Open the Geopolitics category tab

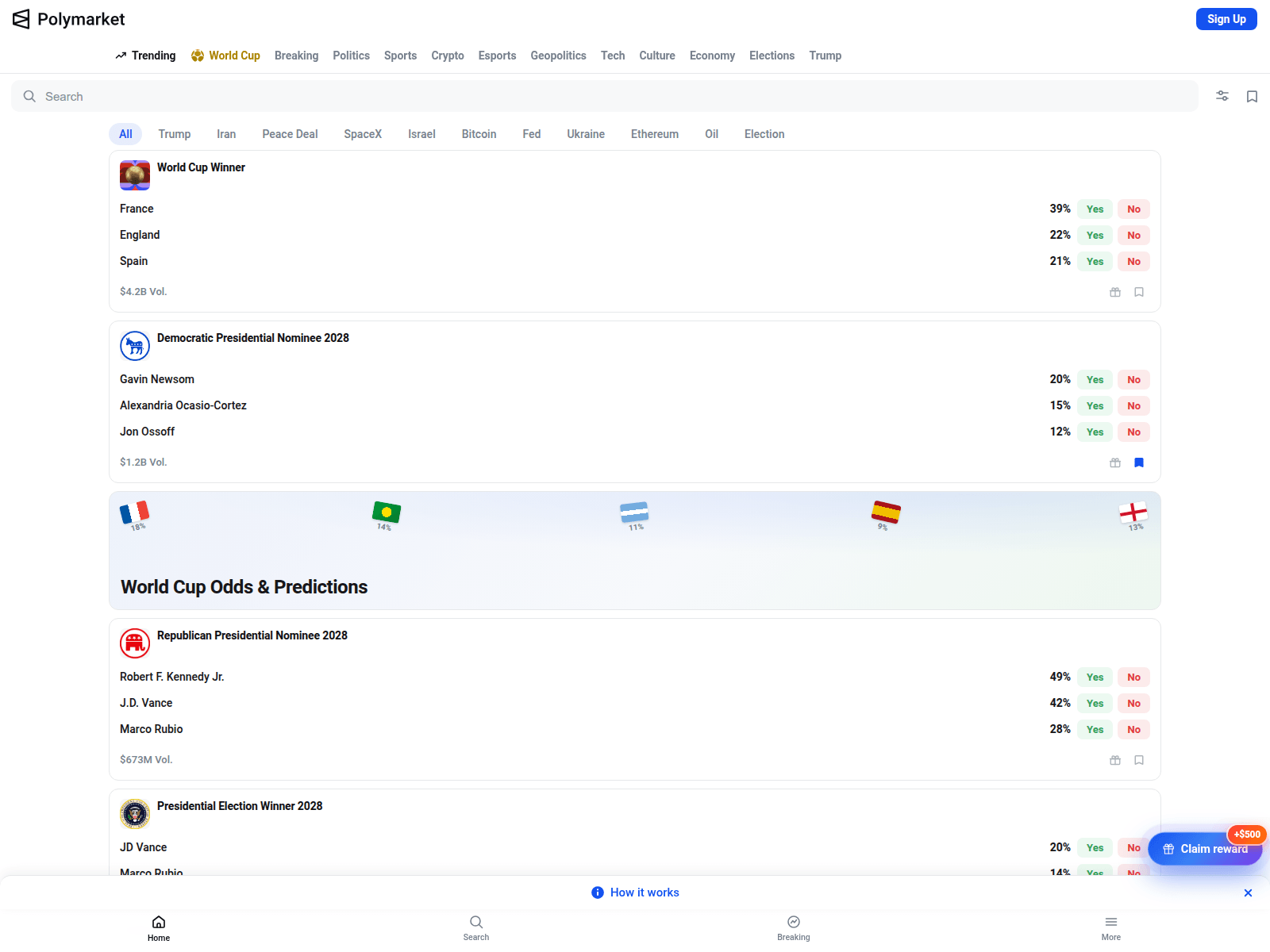click(x=558, y=56)
